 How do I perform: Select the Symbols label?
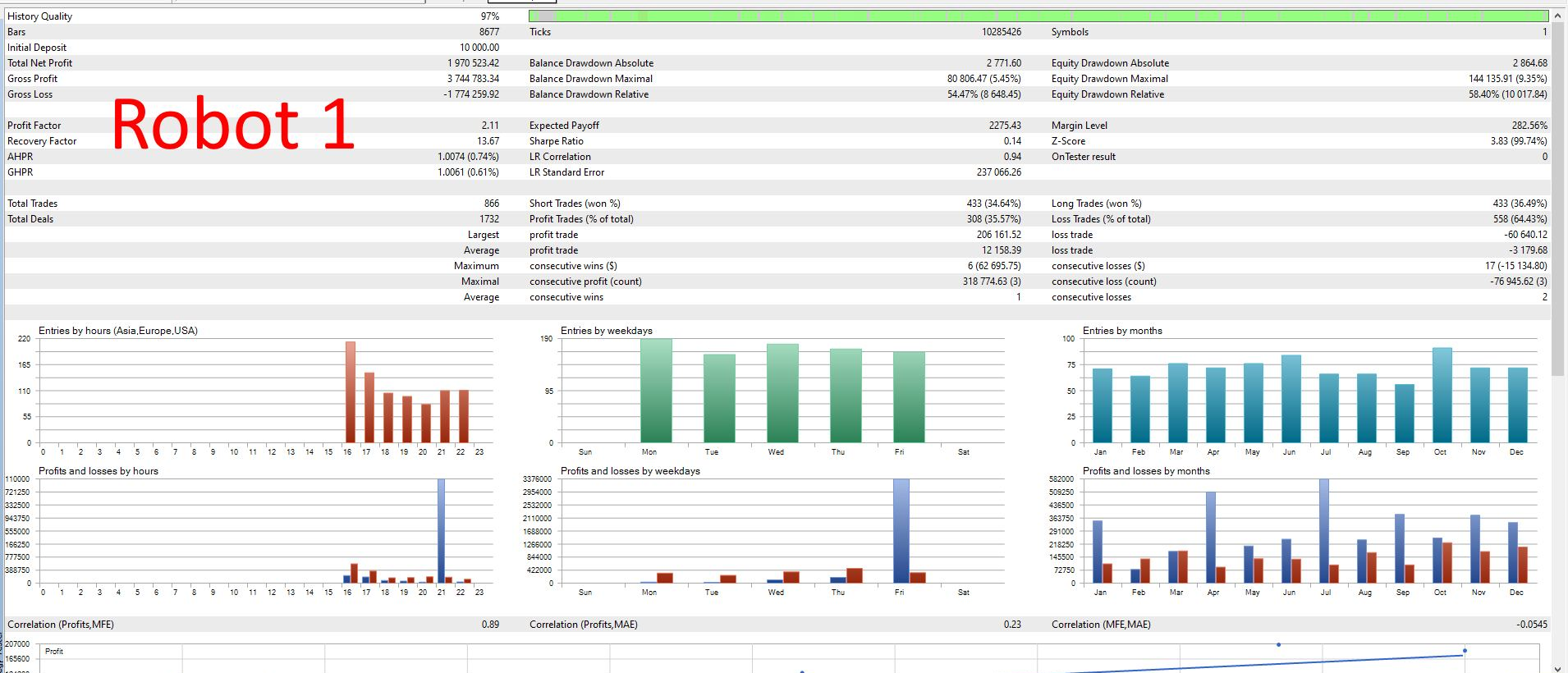point(1070,32)
